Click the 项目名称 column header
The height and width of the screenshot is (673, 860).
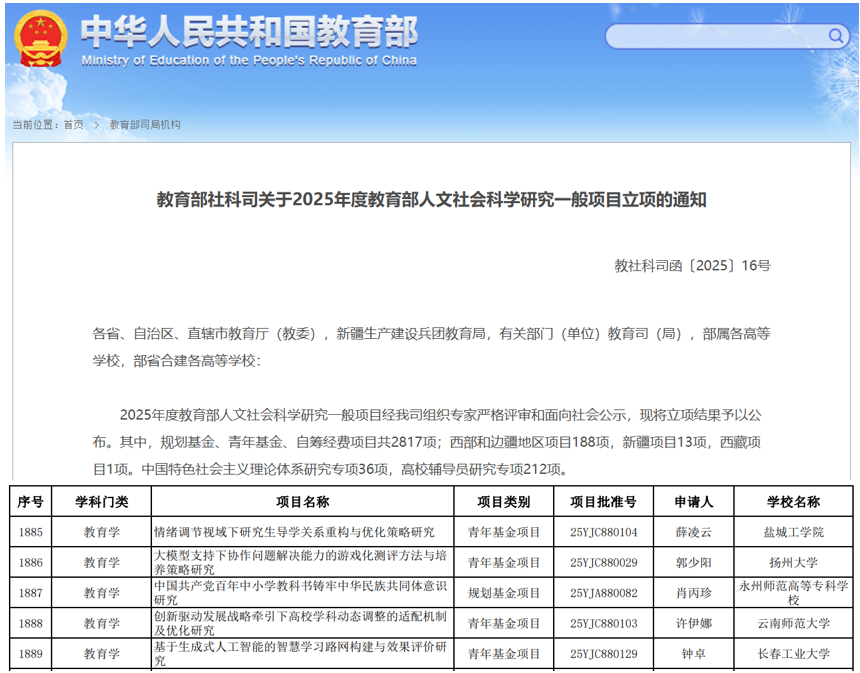[302, 502]
